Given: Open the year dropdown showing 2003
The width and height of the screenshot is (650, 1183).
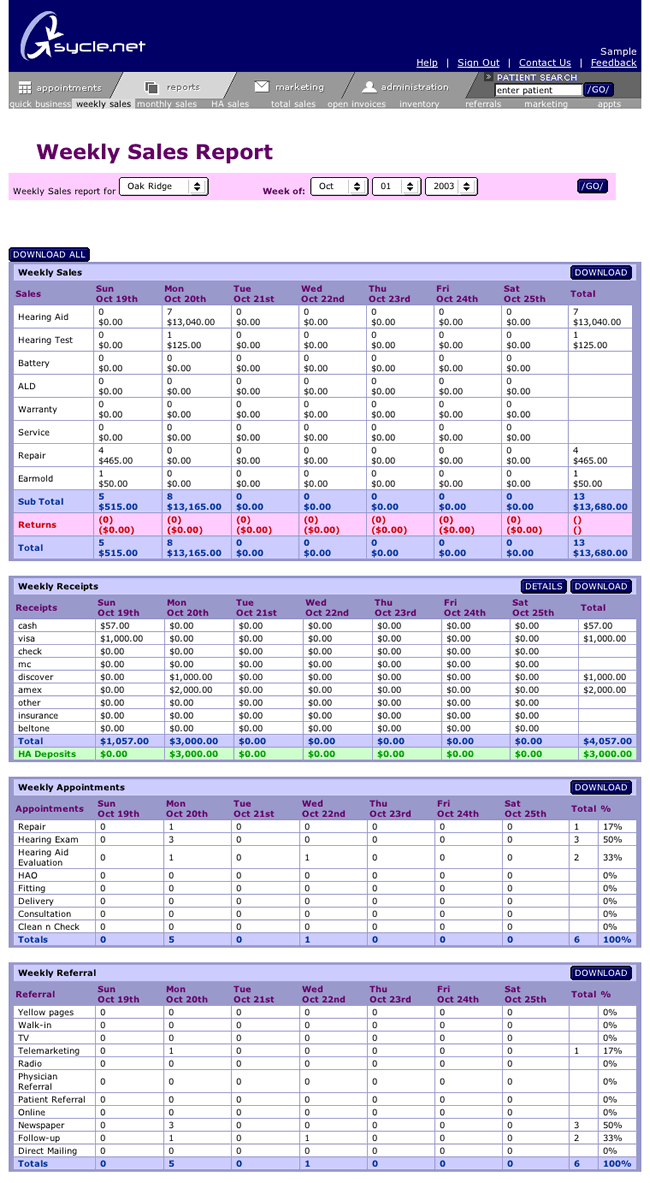Looking at the screenshot, I should tap(451, 186).
